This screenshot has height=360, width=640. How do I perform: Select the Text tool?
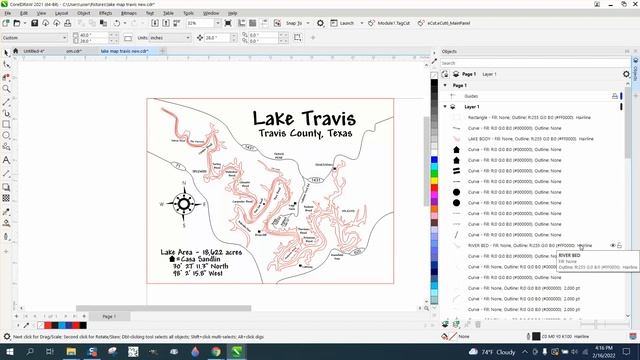6,160
